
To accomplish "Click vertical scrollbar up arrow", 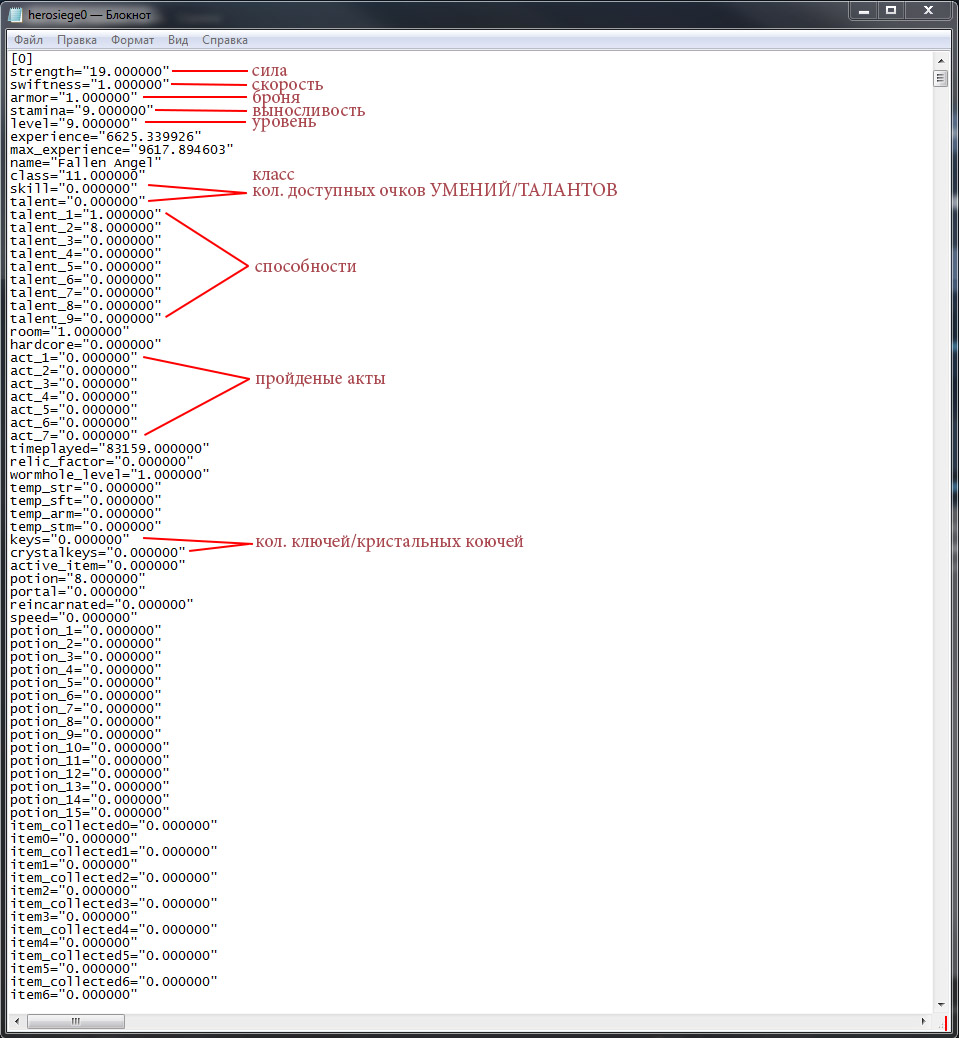I will pos(940,60).
